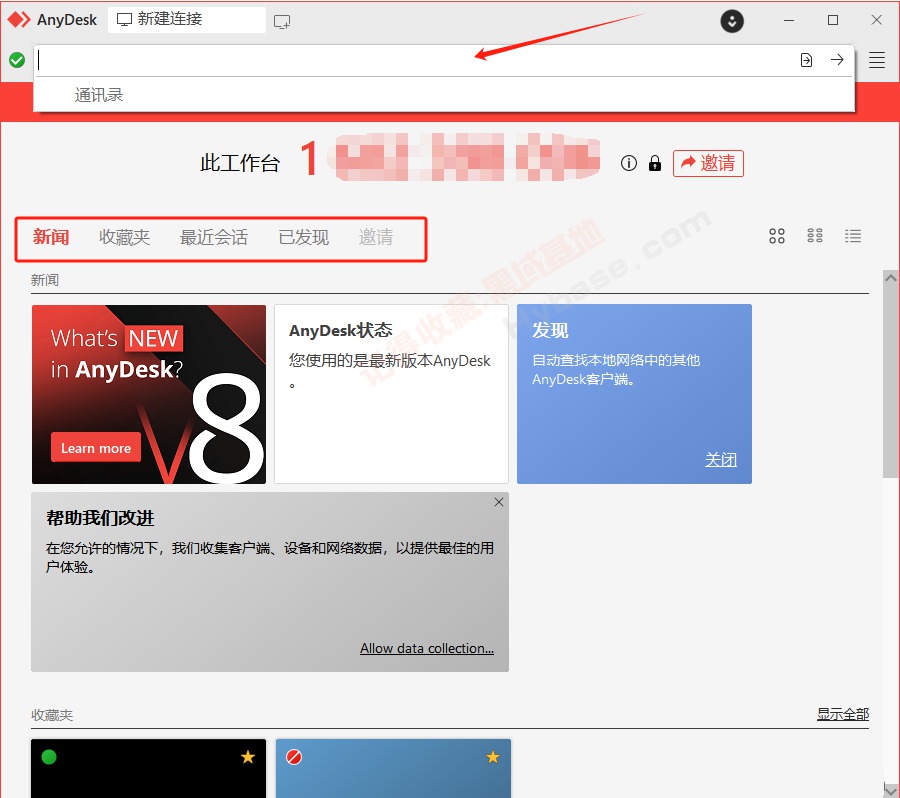Click the lock icon for password settings
The width and height of the screenshot is (900, 798).
[x=654, y=164]
